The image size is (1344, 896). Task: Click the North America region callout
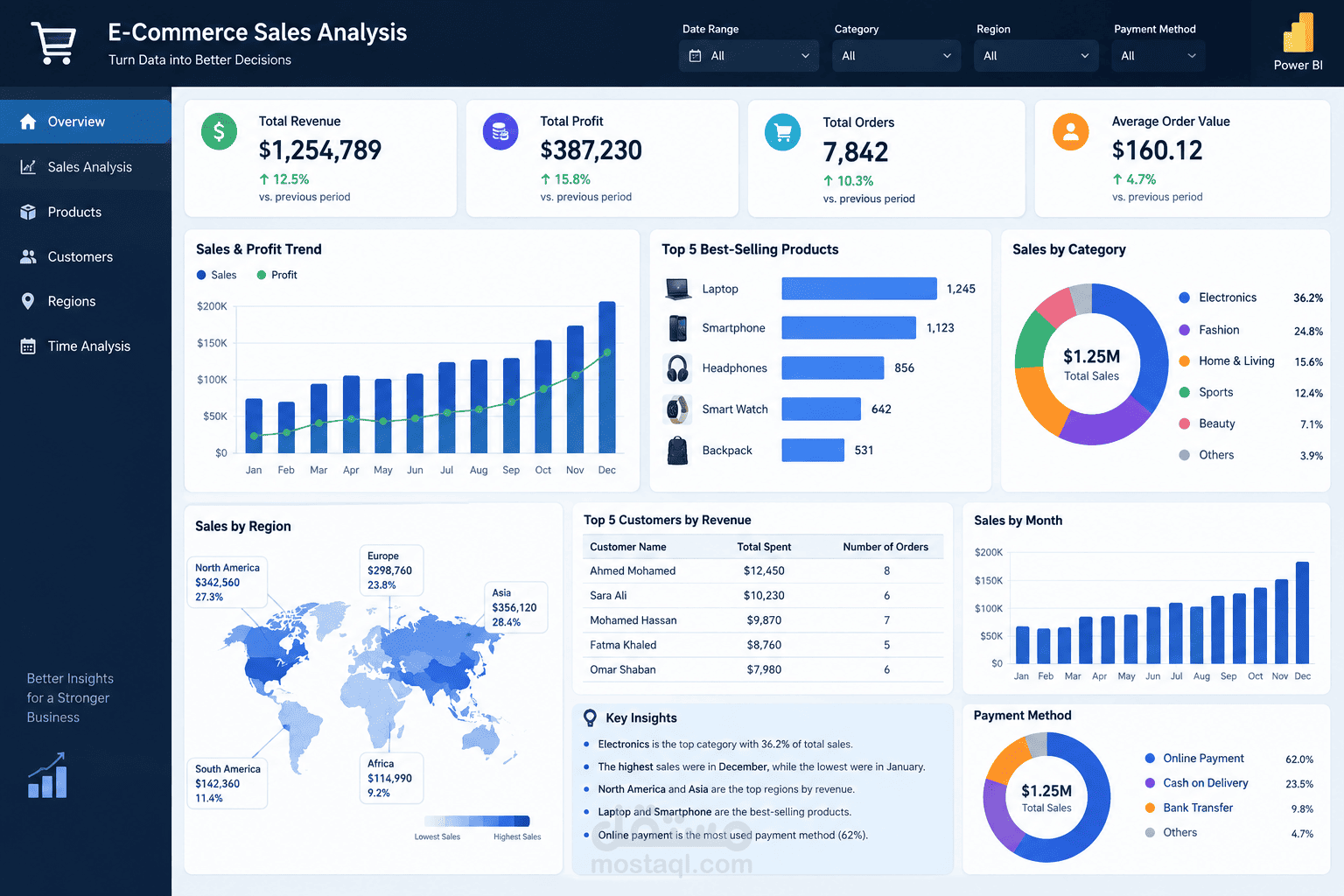(227, 582)
